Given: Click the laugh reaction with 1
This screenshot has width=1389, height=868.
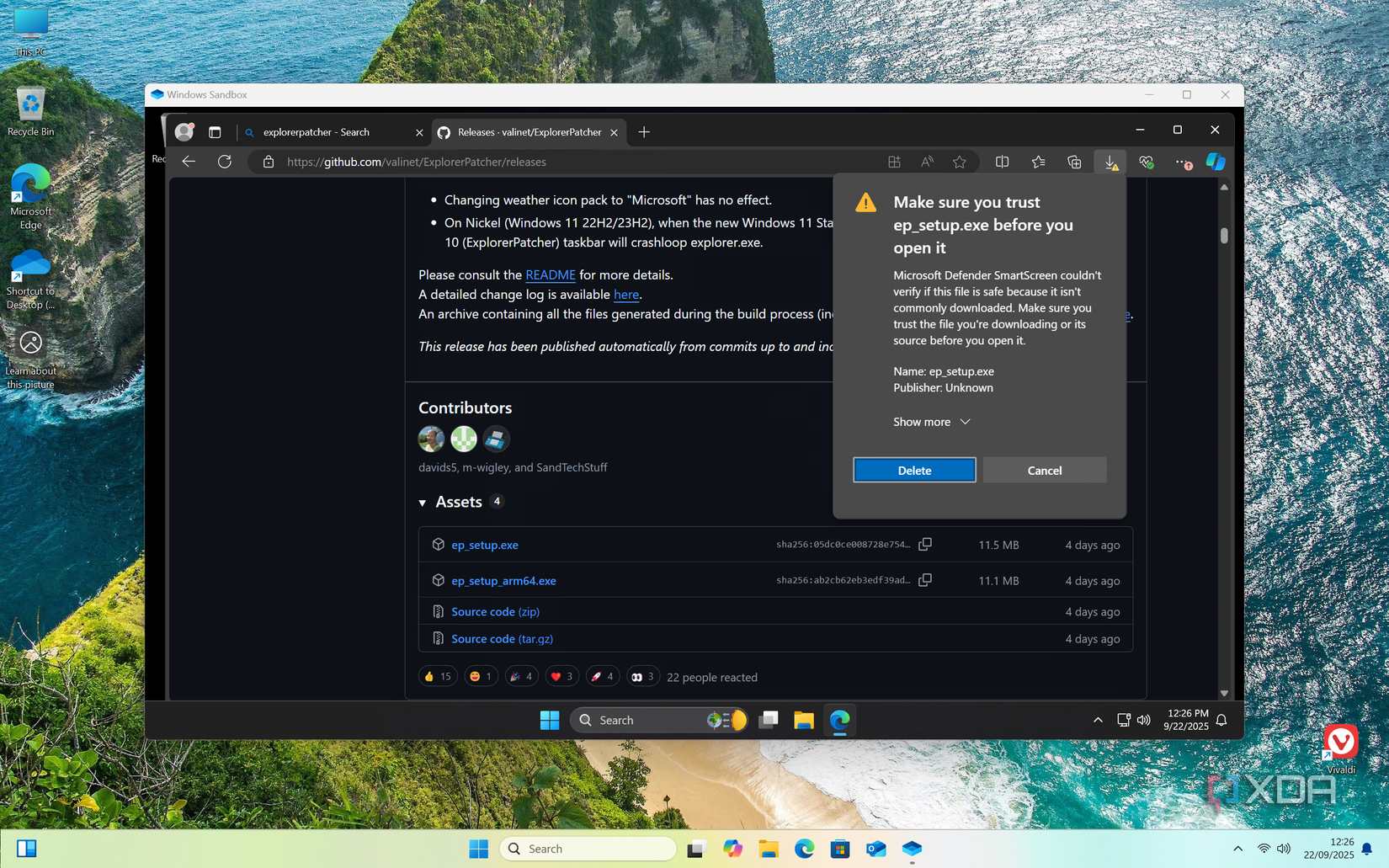Looking at the screenshot, I should tap(481, 676).
